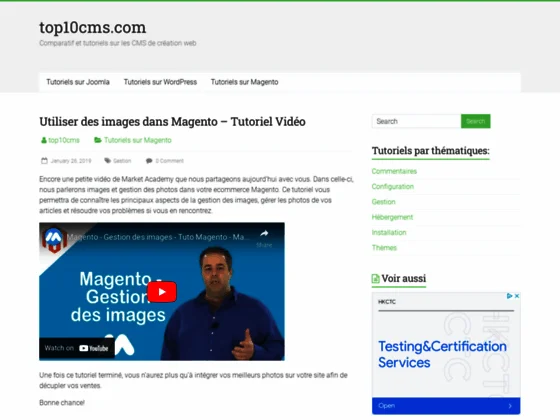
Task: Open Thèmes in thématiques list
Action: click(384, 248)
